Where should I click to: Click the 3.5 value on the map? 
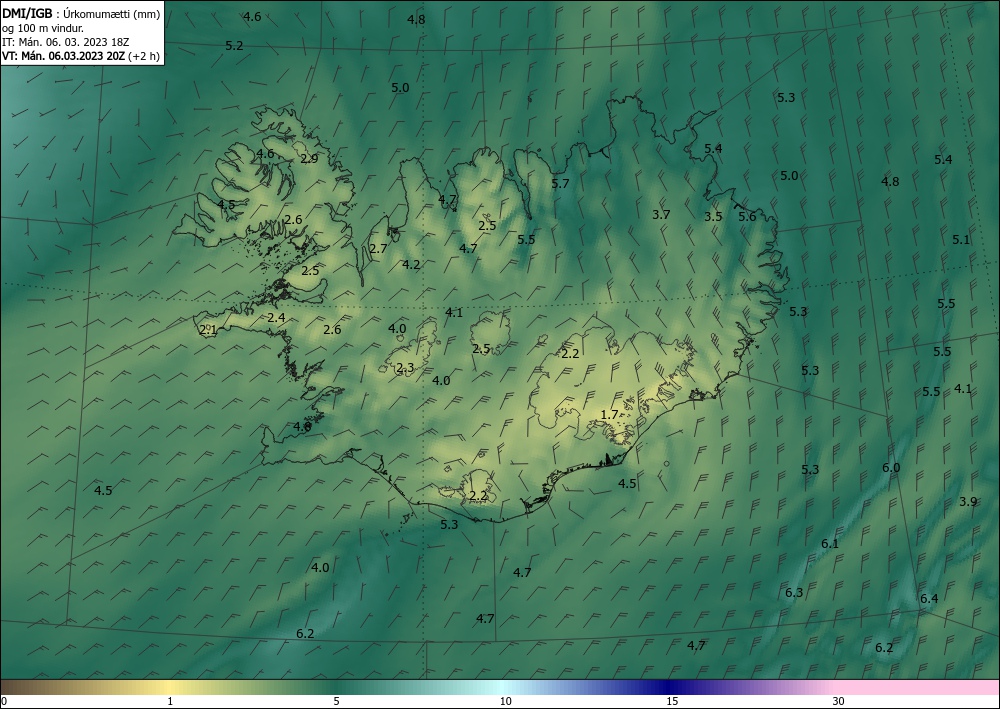click(713, 217)
